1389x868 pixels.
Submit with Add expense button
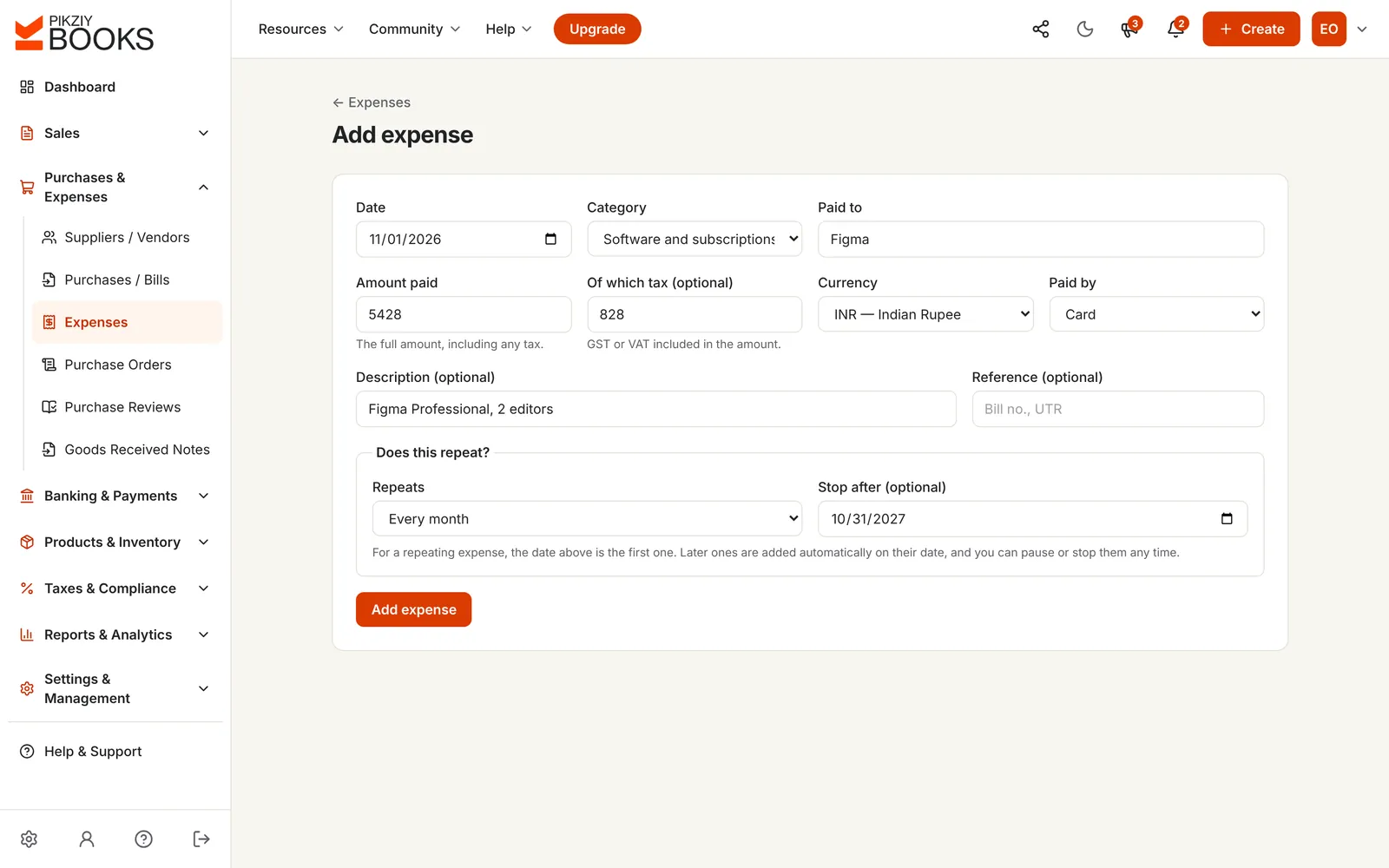pos(413,609)
